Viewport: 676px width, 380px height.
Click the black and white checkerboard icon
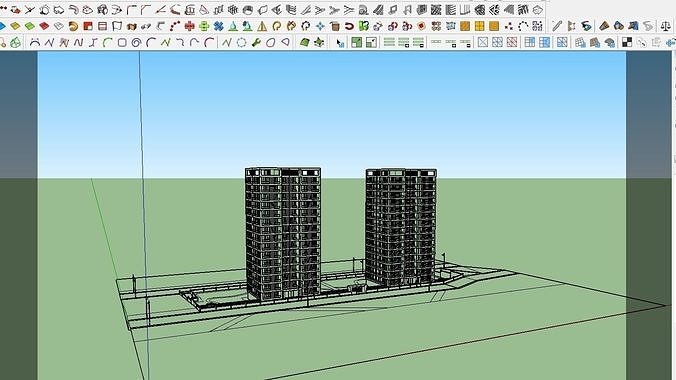coord(627,42)
